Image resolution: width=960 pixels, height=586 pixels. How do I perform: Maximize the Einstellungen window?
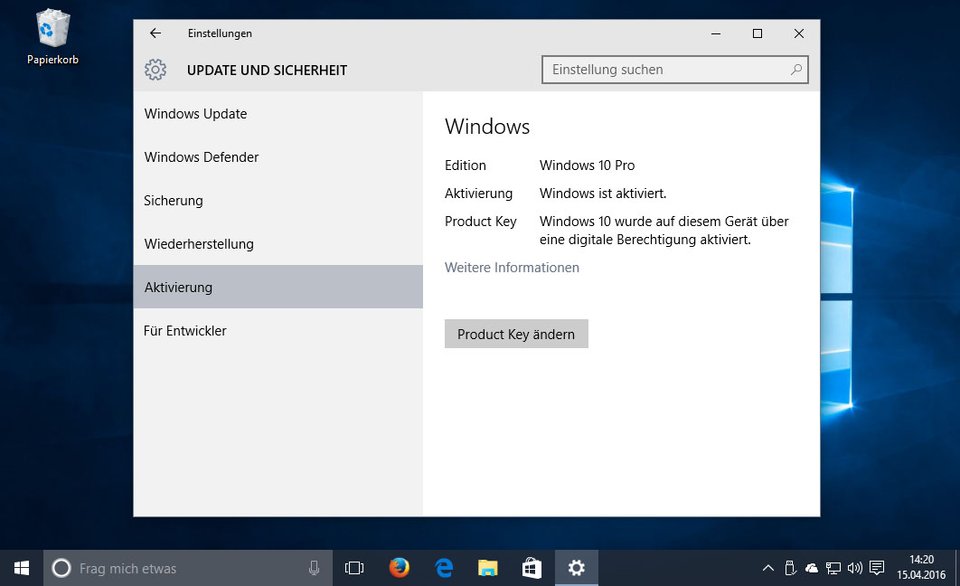pyautogui.click(x=757, y=34)
